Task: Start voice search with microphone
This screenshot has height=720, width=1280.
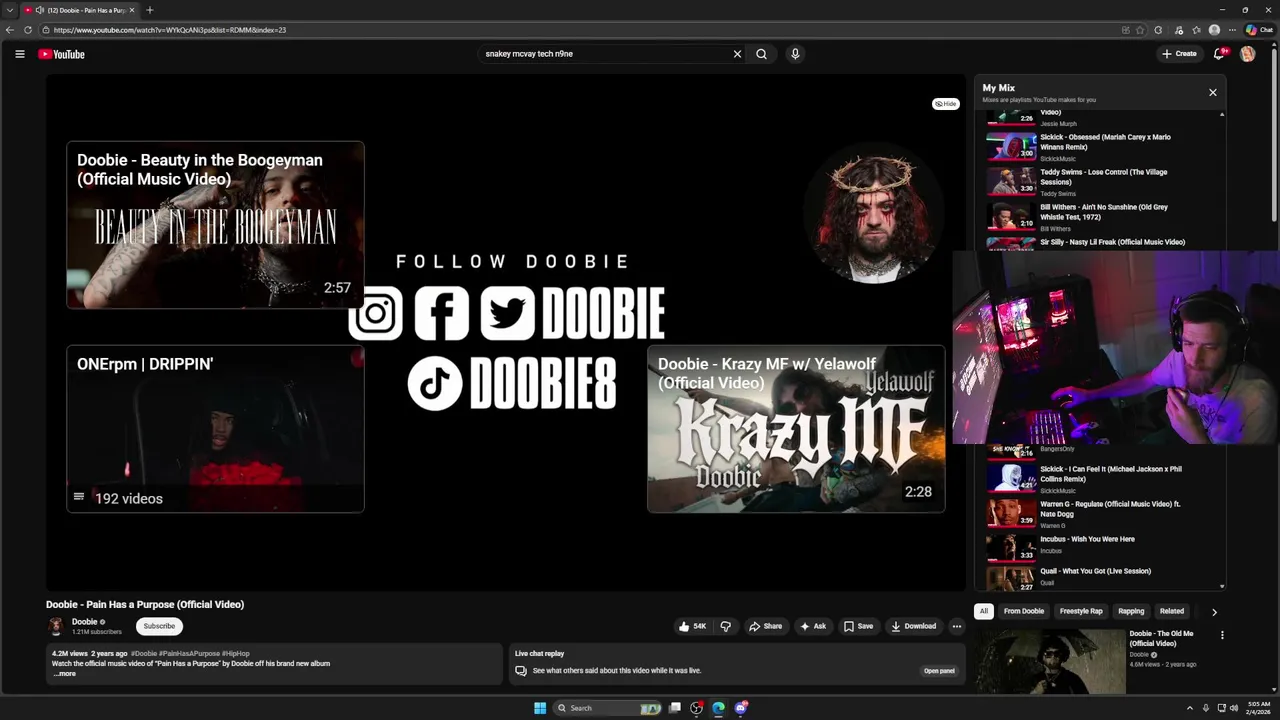Action: point(795,54)
